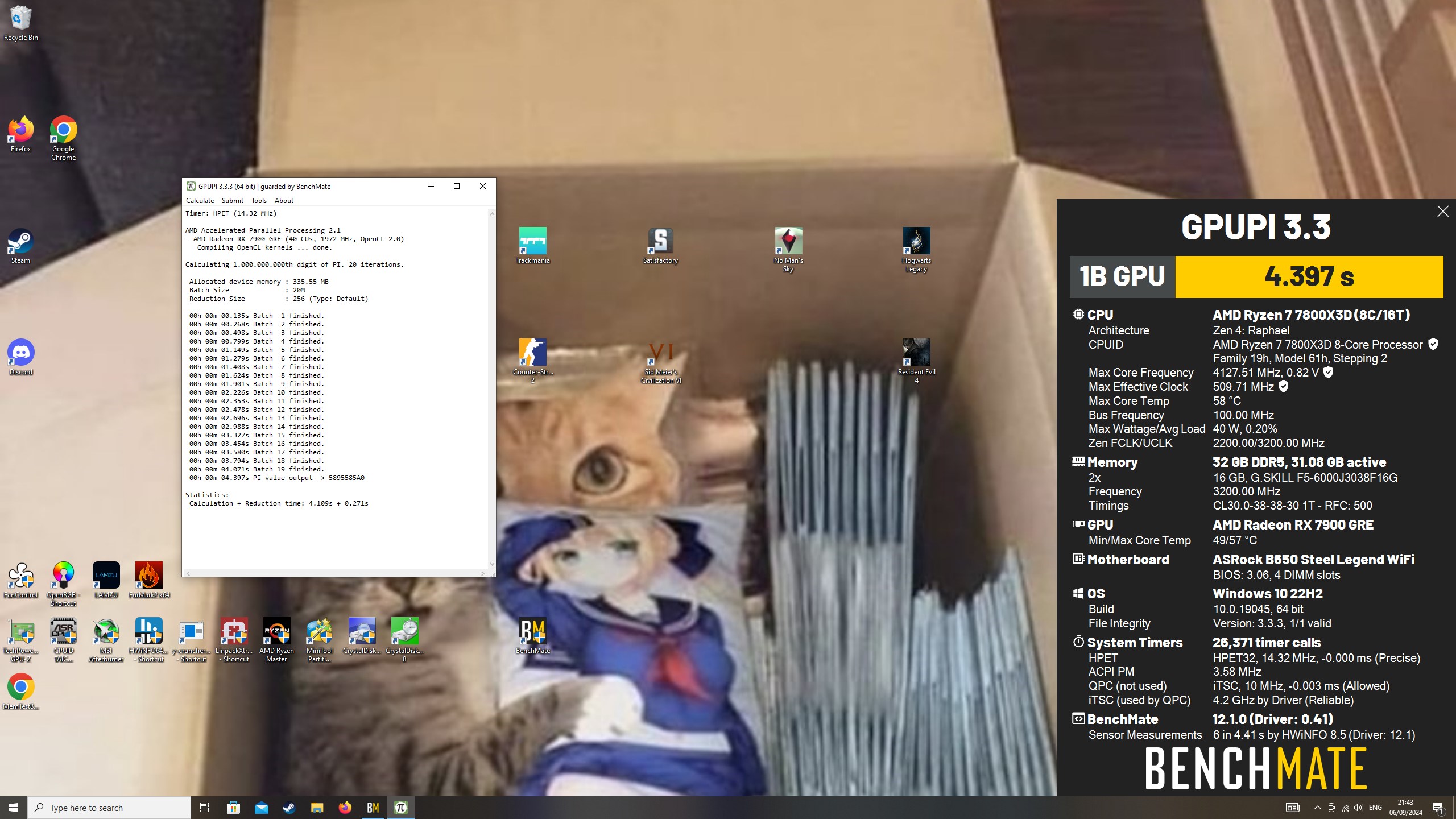Select the y-cruncher shortcut icon
This screenshot has height=819, width=1456.
pos(191,640)
